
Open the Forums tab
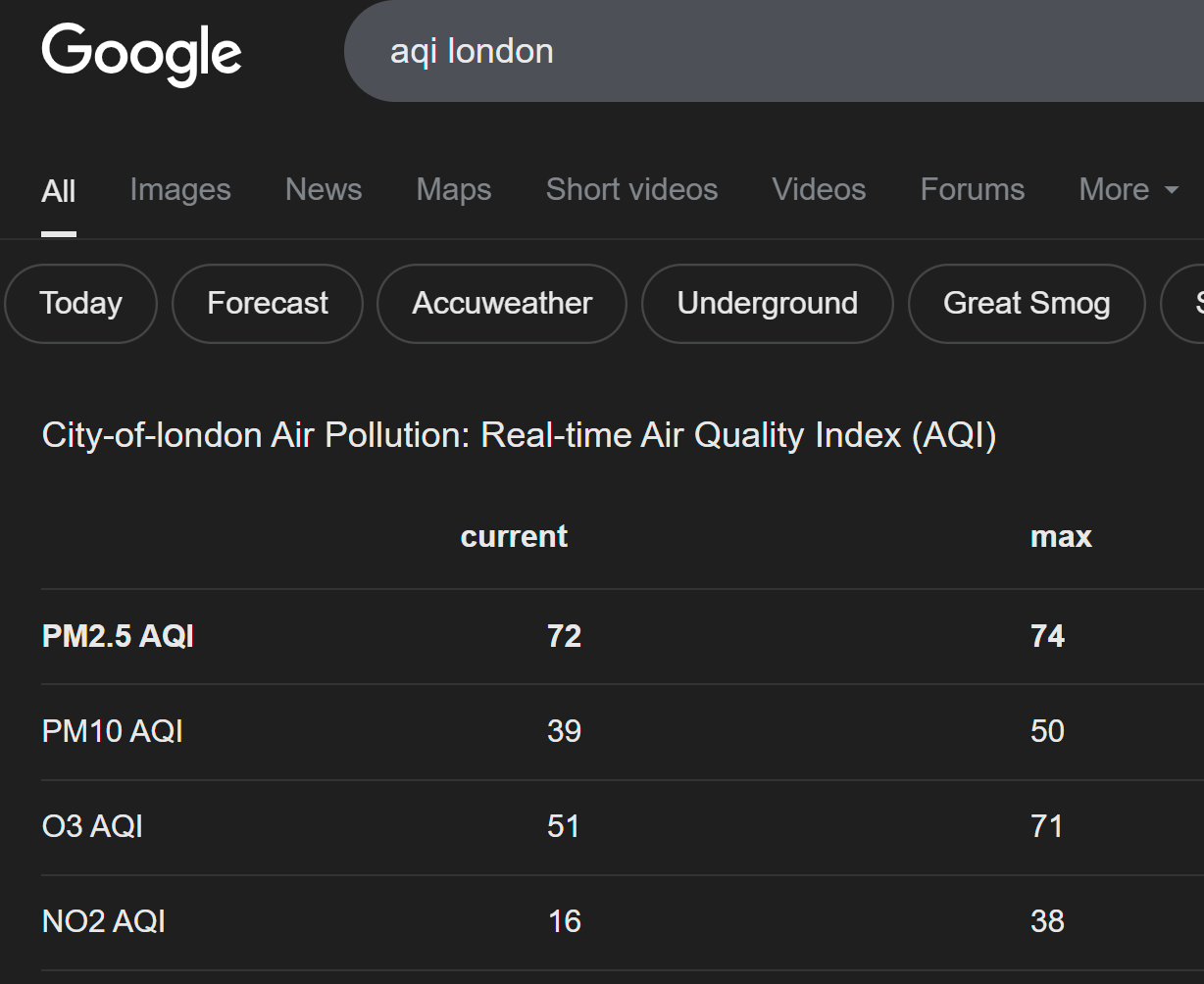tap(972, 189)
